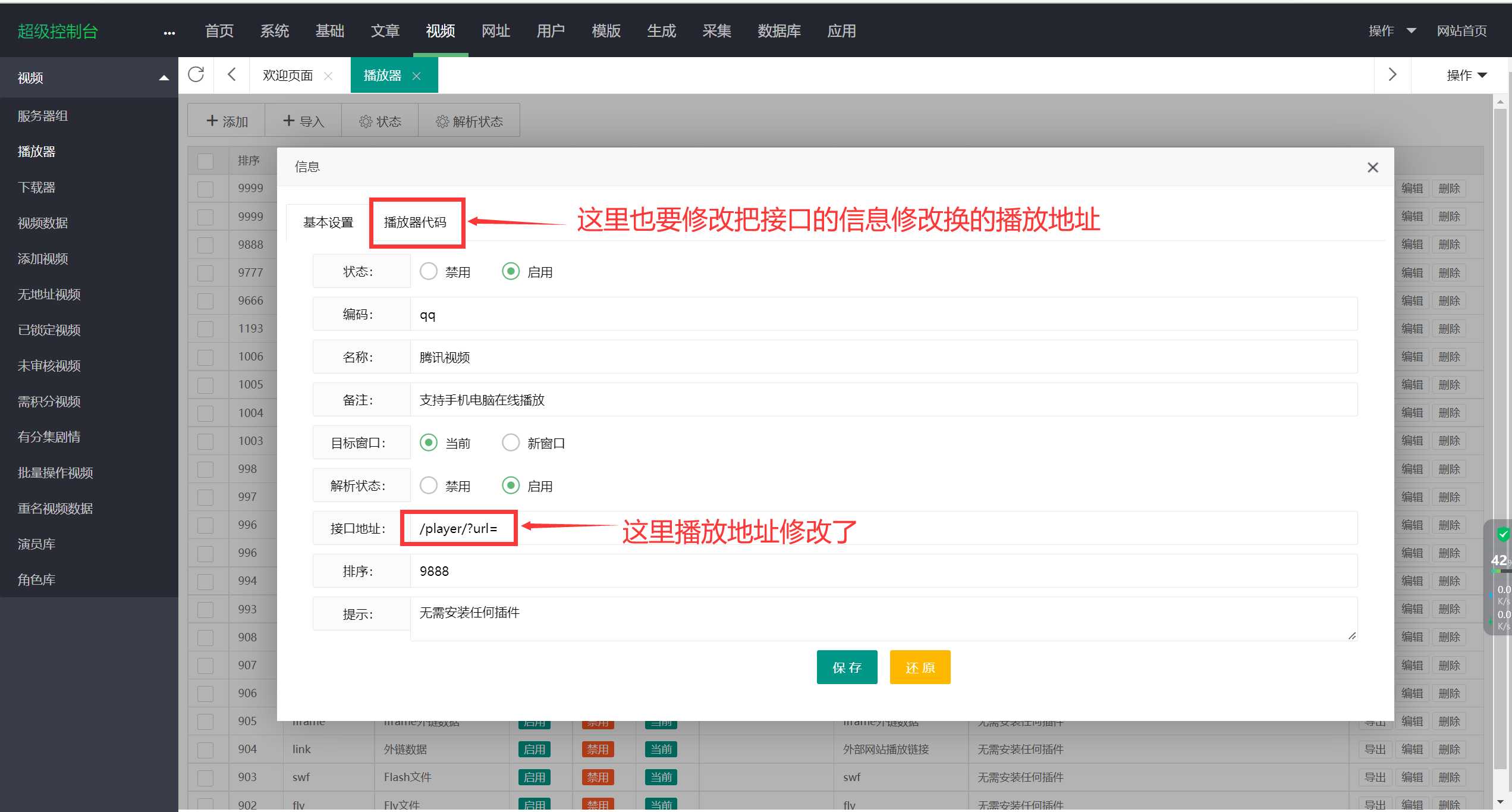Close the 信息 dialog

click(x=1372, y=167)
